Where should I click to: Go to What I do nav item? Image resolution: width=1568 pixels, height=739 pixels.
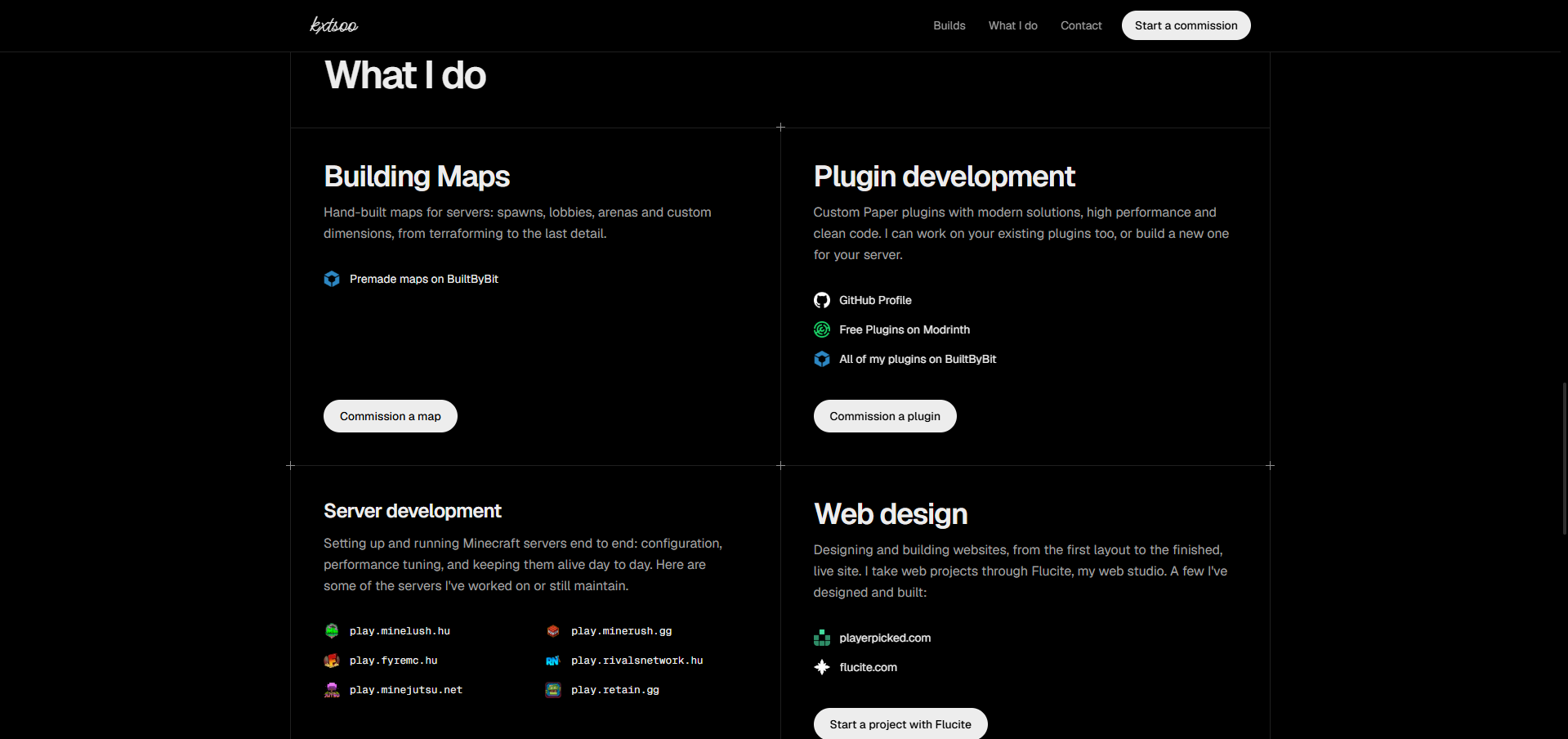coord(1013,25)
